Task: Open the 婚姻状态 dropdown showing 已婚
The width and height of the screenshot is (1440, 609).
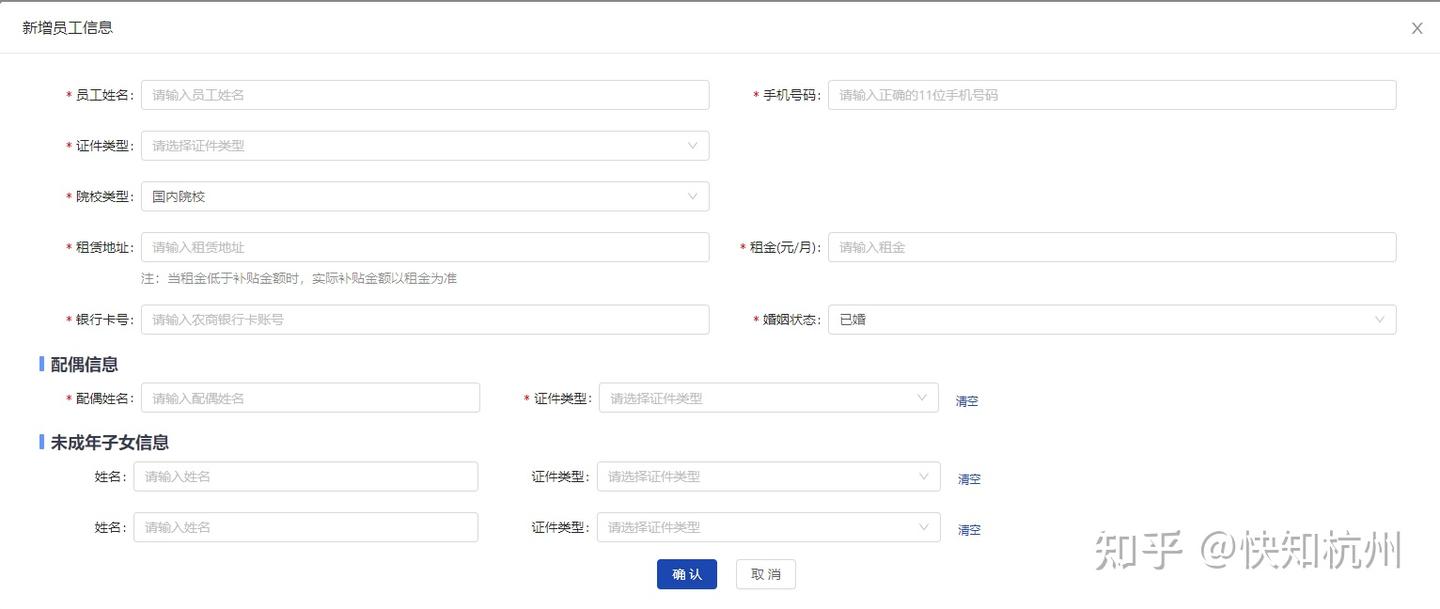Action: 1111,320
